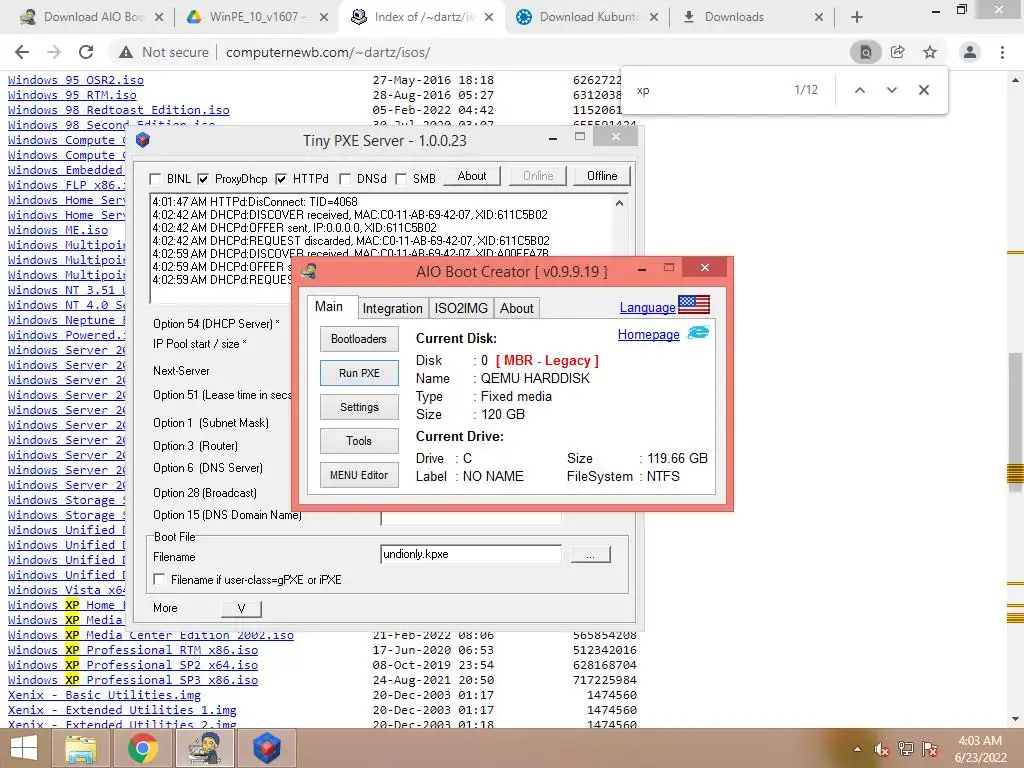Uncheck the ProxyDhcp checkbox
This screenshot has height=768, width=1024.
coord(203,179)
